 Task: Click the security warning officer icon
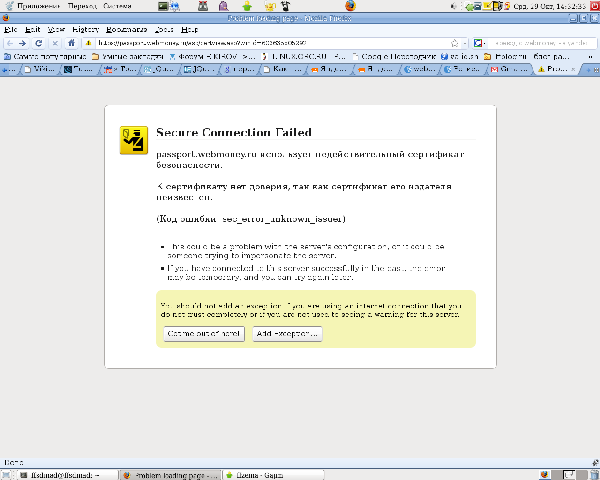click(x=133, y=139)
